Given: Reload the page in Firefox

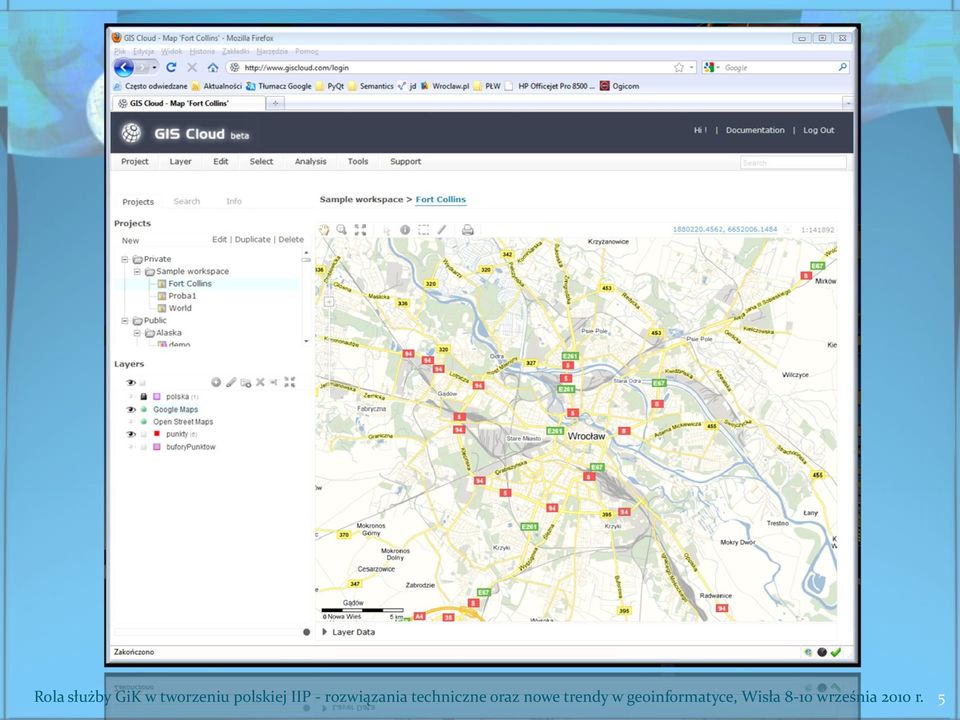Looking at the screenshot, I should point(171,67).
